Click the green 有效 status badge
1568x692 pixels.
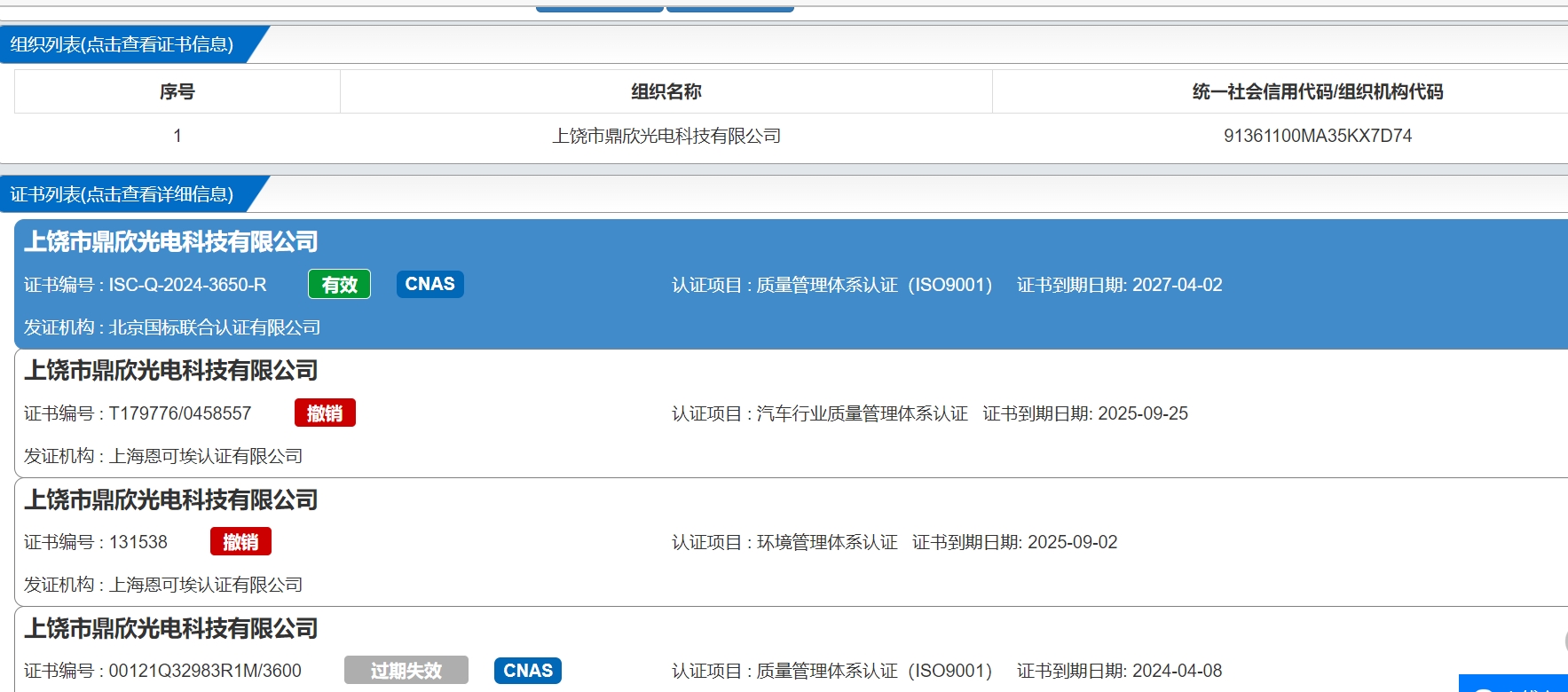[x=339, y=284]
